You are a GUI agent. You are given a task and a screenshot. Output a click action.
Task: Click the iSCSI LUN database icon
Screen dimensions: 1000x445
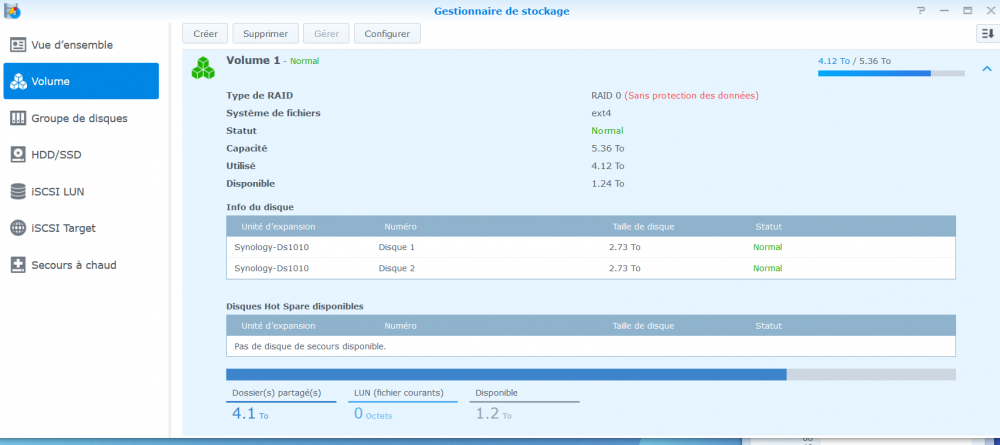(18, 191)
